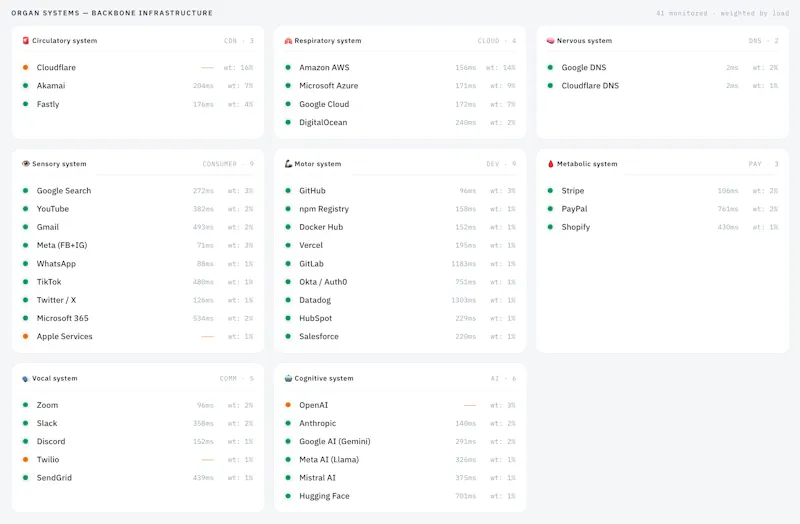Click the orange status dot beside Twilio
Screen dimensions: 800x524
tap(26, 459)
